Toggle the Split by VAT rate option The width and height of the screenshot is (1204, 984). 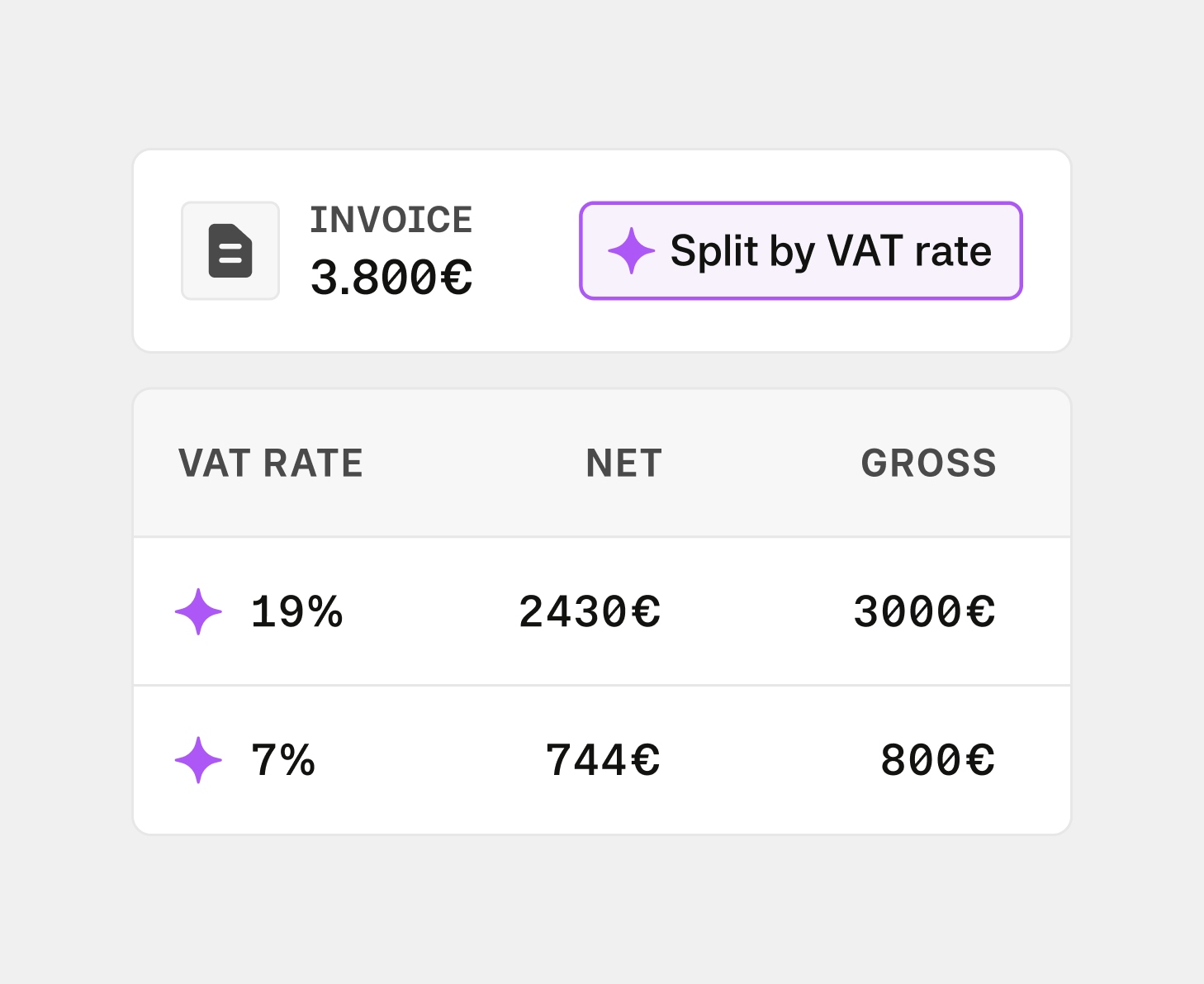[800, 251]
